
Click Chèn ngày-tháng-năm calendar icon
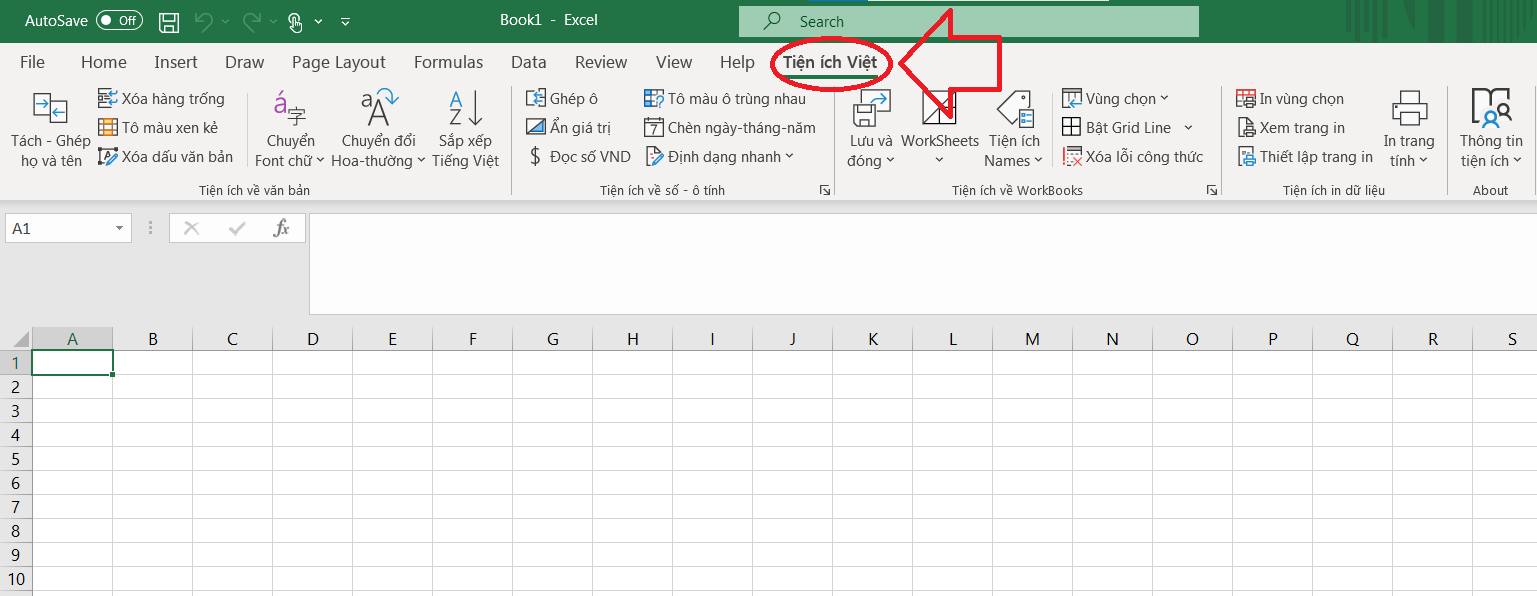point(654,128)
